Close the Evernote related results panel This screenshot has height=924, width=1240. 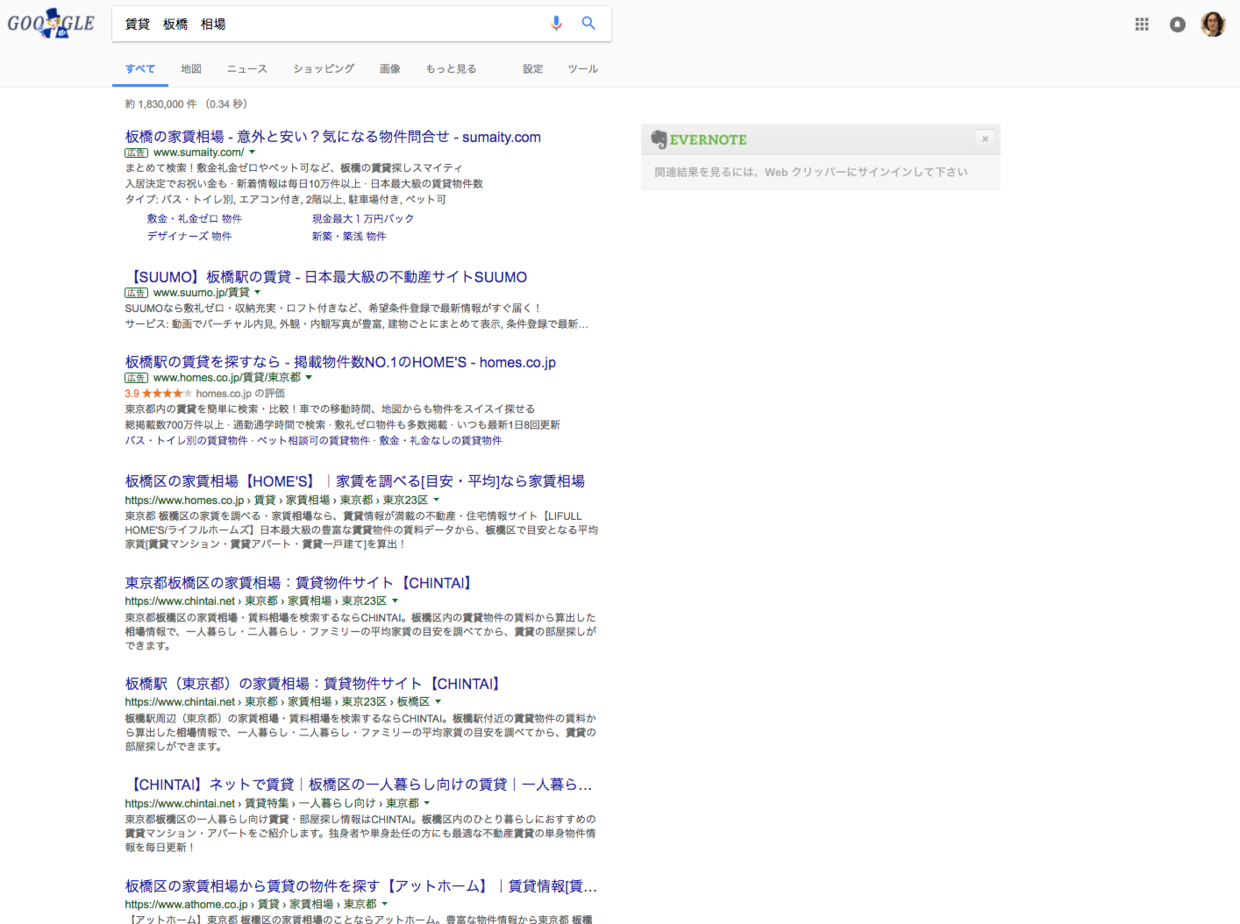click(x=985, y=139)
